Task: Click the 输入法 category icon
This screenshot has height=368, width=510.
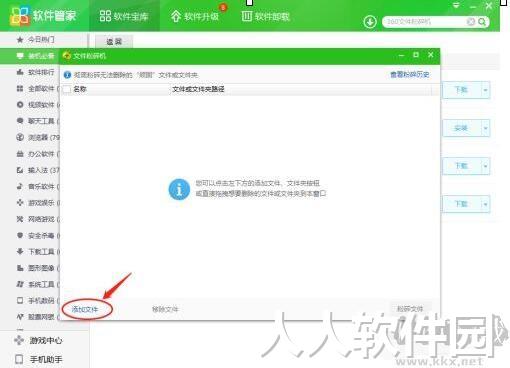Action: point(20,170)
